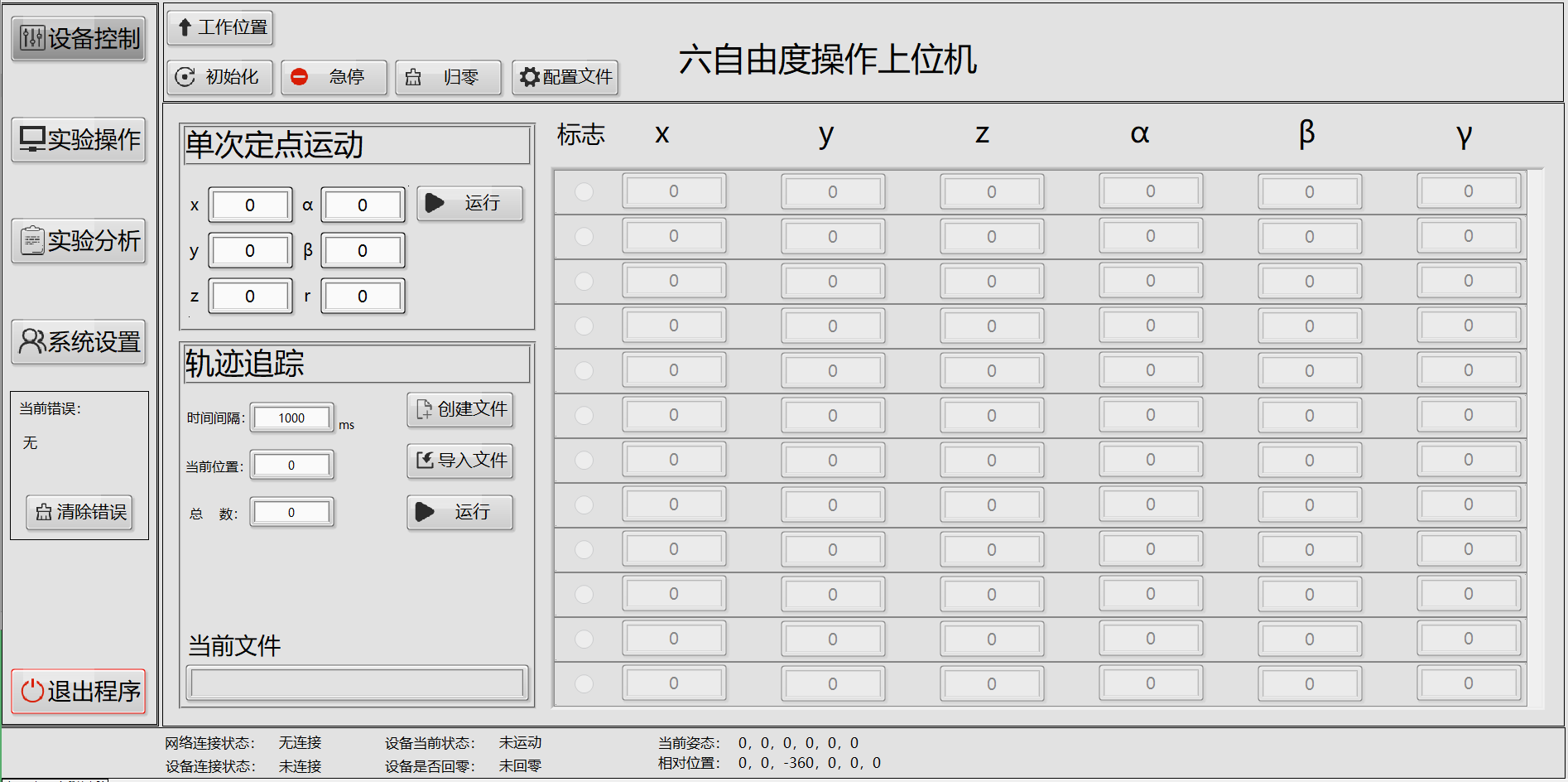Click the 当前文件 path text box
Screen dimensions: 1568x782
click(357, 683)
